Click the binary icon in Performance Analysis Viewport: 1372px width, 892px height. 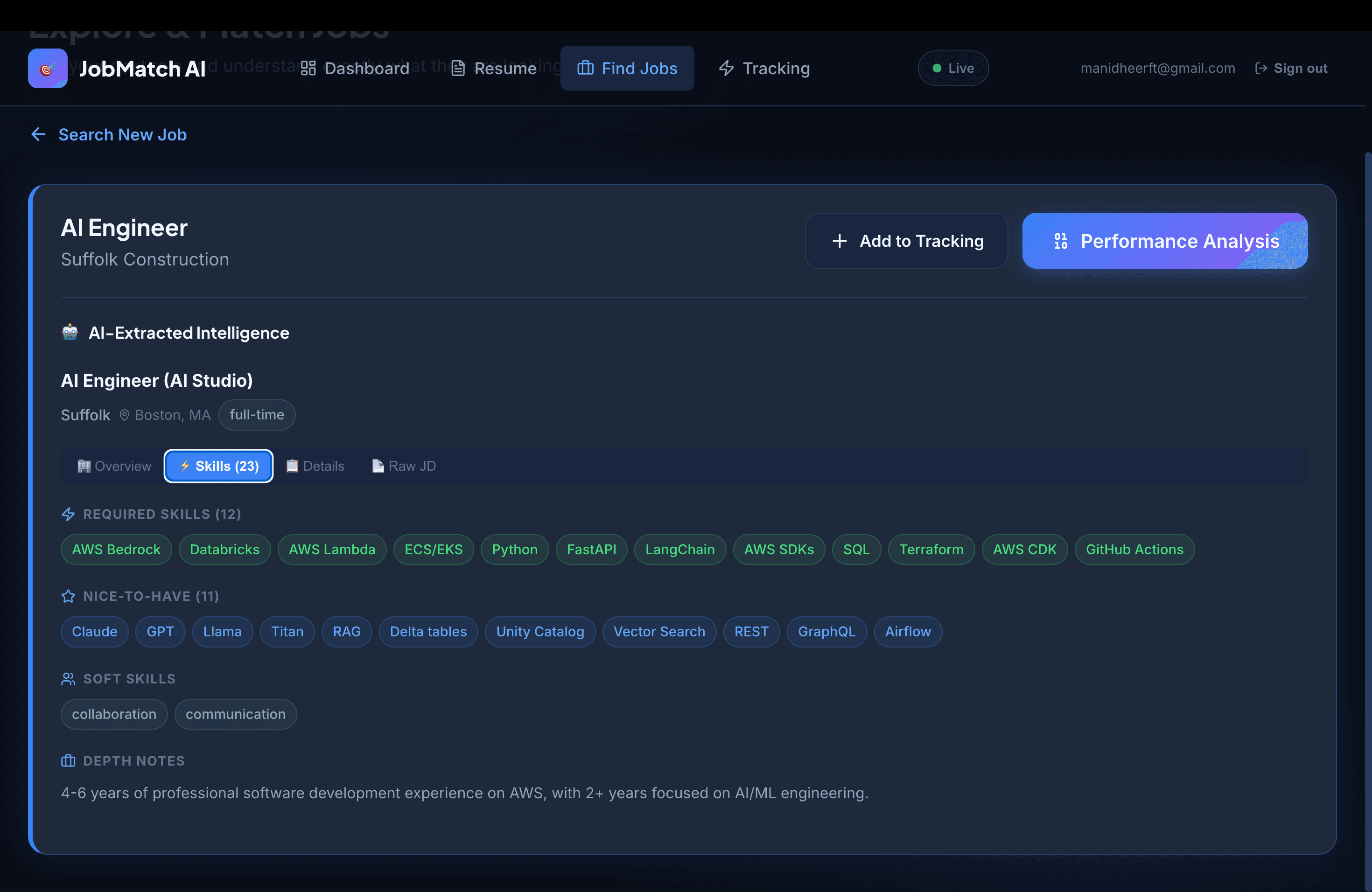1061,241
